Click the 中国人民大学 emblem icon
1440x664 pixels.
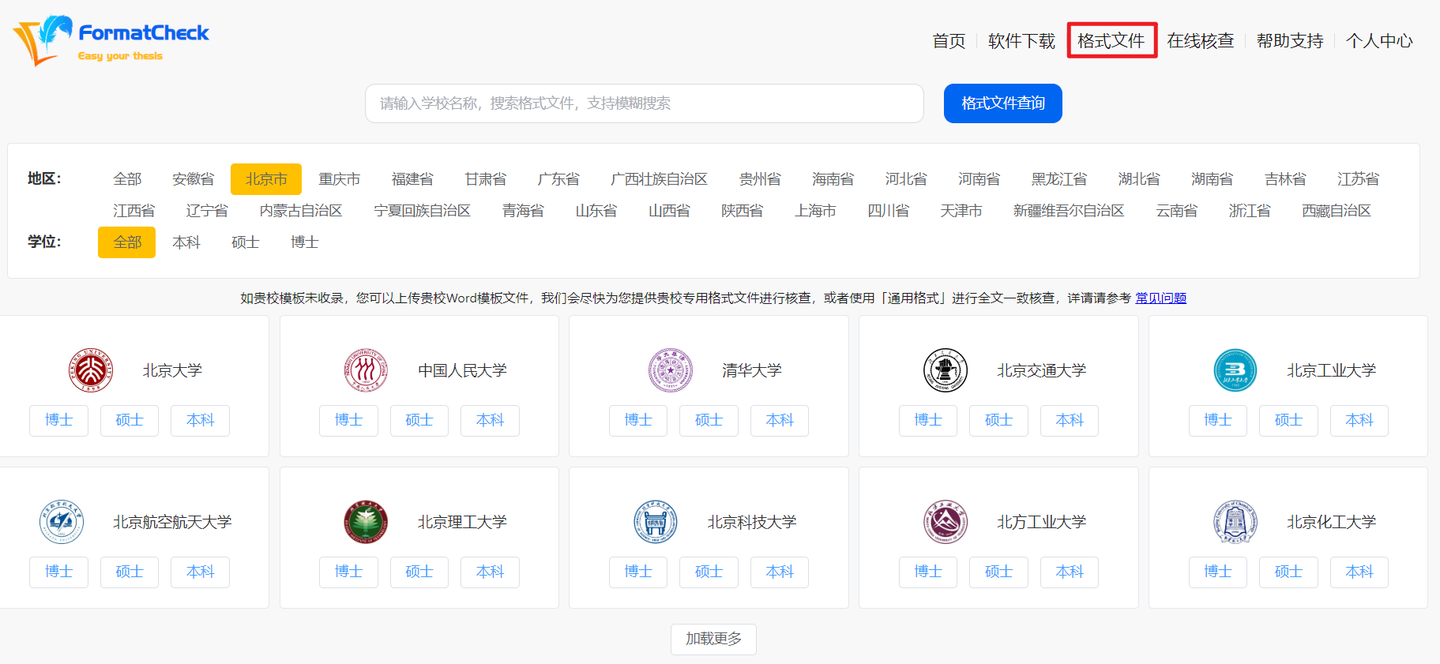coord(366,370)
